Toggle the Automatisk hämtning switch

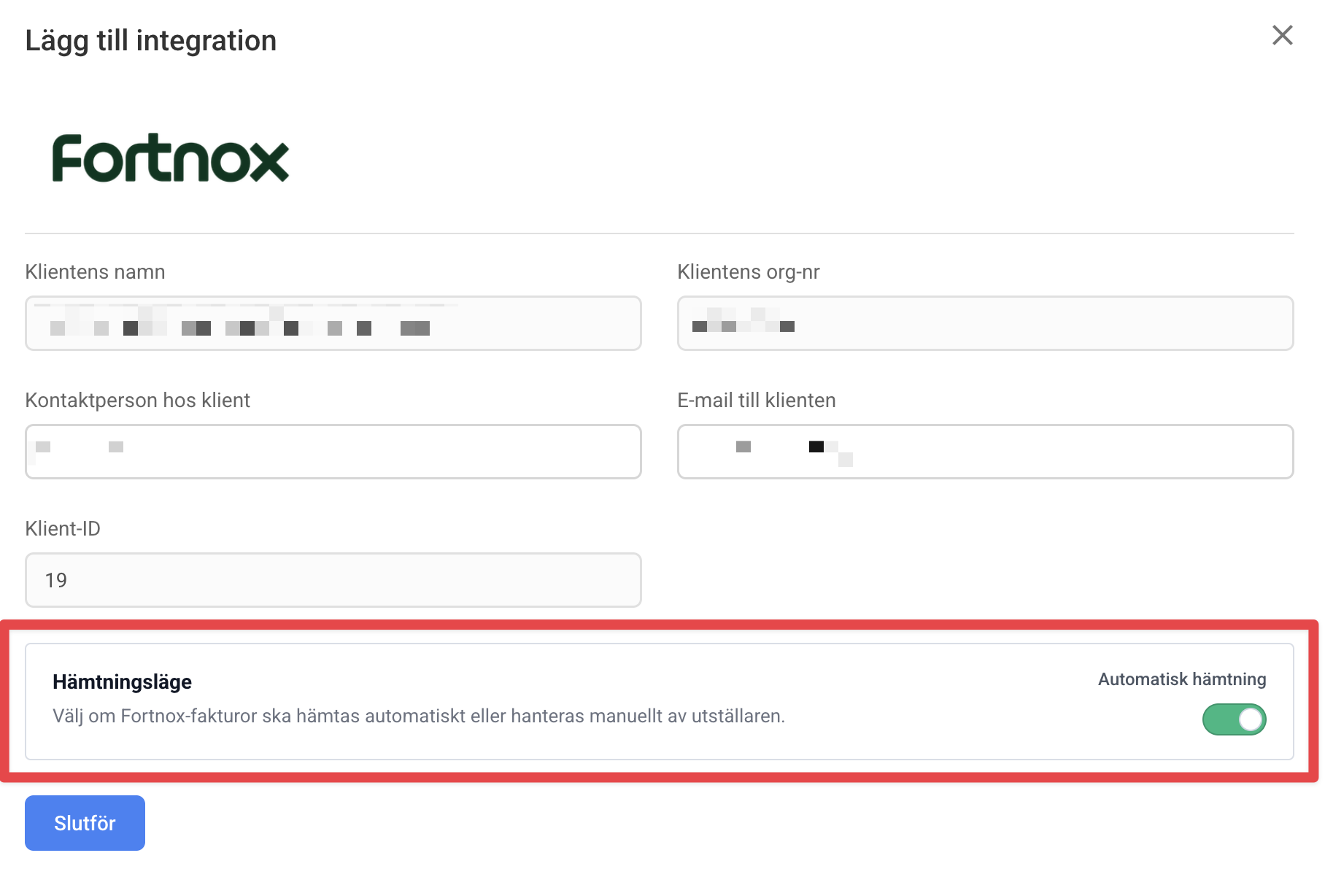pos(1234,719)
